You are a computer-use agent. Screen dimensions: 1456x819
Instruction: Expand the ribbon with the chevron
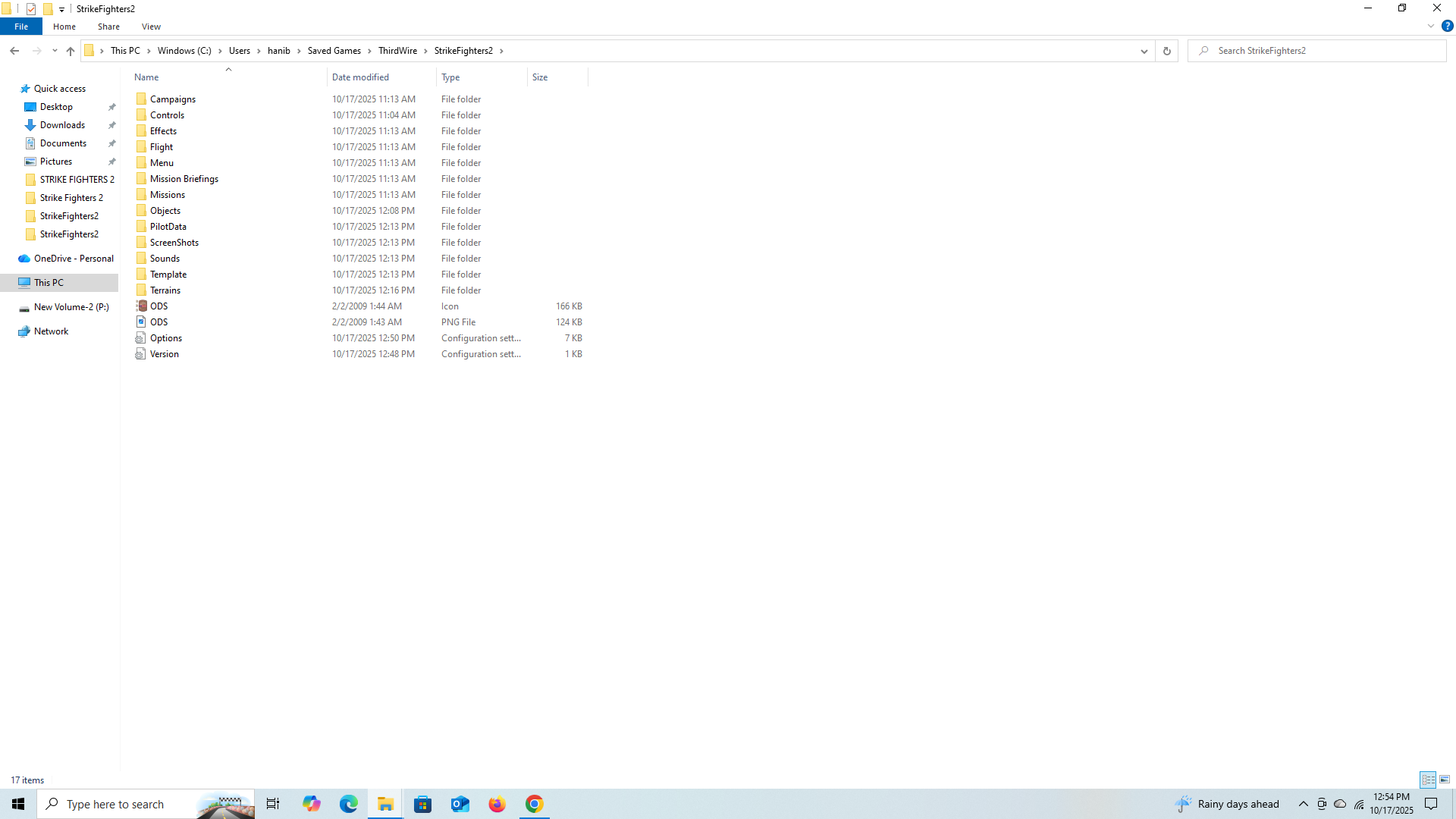[1430, 26]
